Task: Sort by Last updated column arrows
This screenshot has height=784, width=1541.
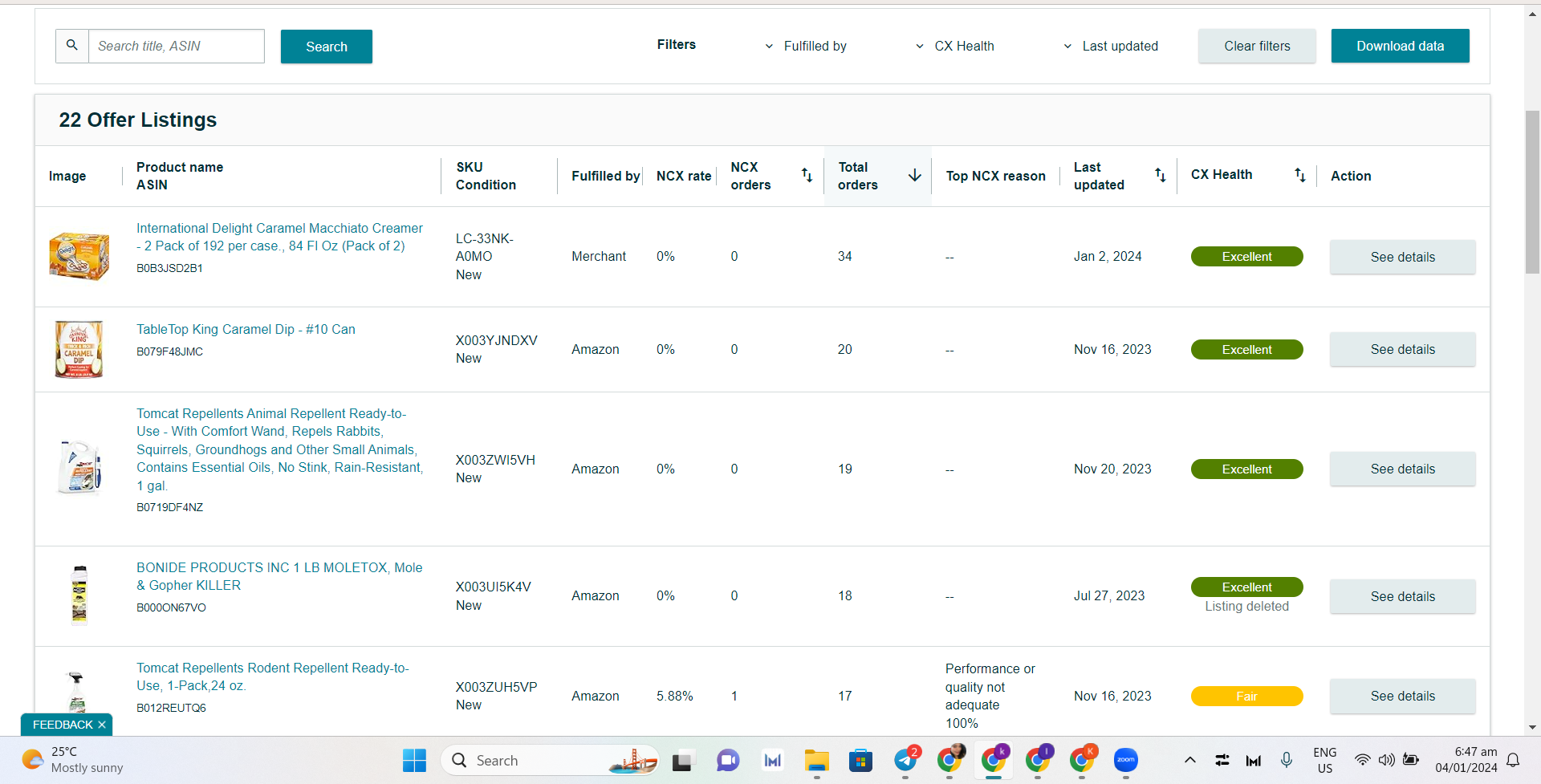Action: pos(1160,175)
